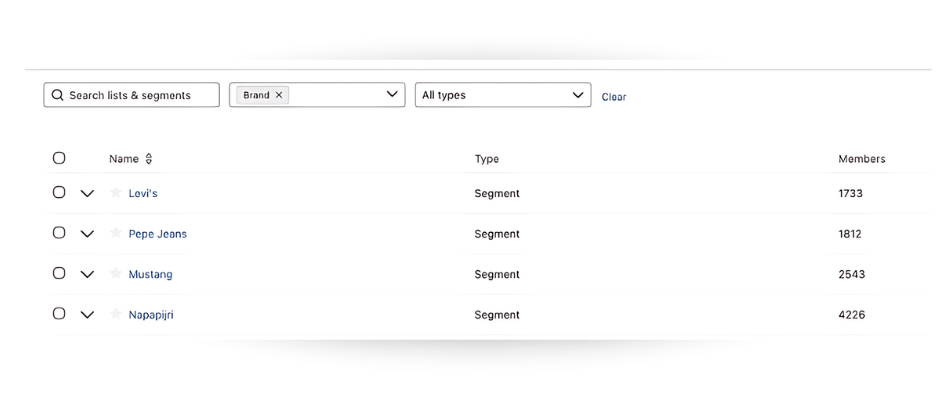This screenshot has height=400, width=950.
Task: Toggle the select-all checkbox in header
Action: 59,158
